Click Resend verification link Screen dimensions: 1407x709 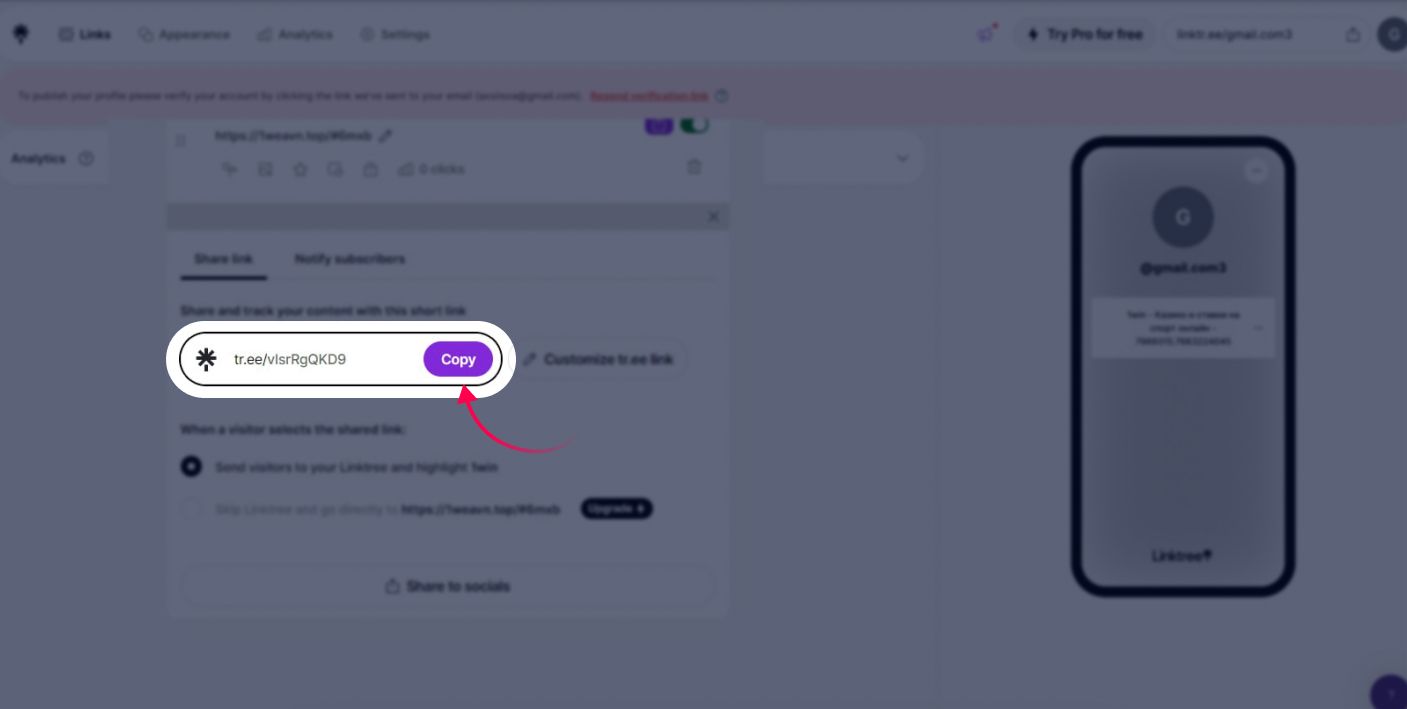[649, 96]
